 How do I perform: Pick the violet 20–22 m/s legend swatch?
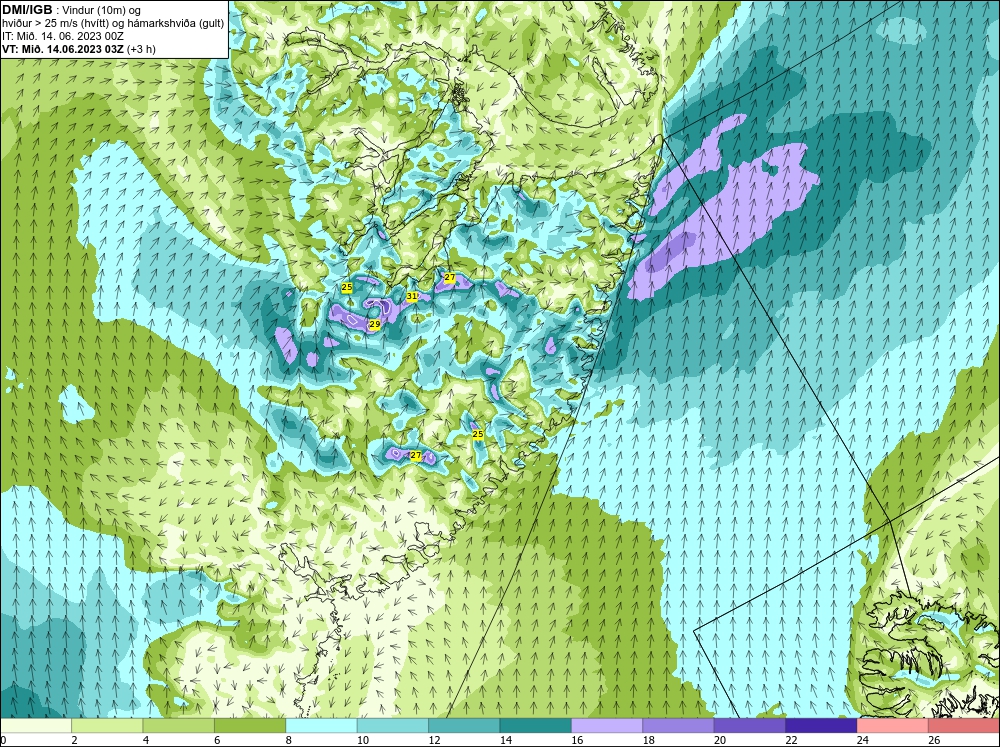[750, 726]
